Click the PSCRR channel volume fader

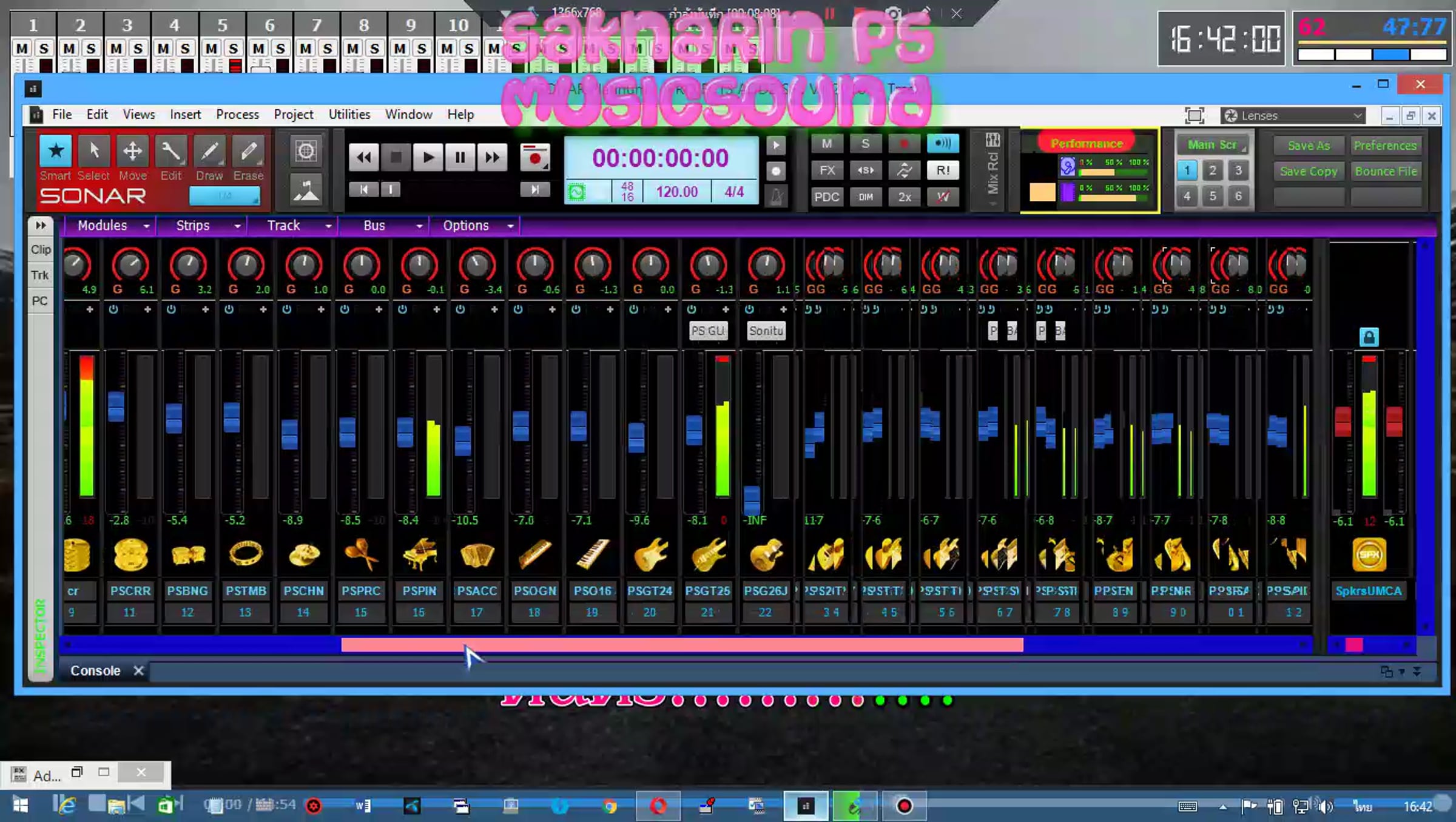[x=116, y=407]
